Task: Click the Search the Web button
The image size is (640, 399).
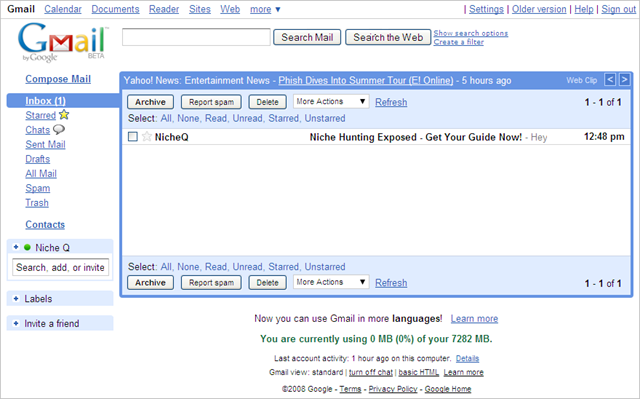Action: [x=388, y=37]
